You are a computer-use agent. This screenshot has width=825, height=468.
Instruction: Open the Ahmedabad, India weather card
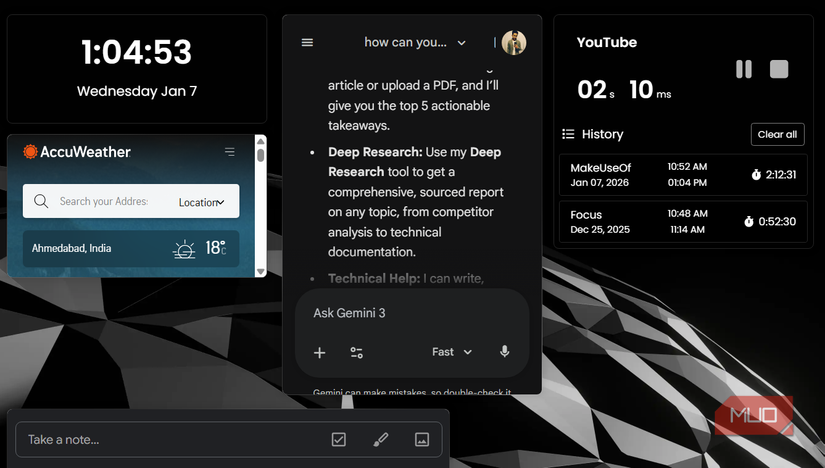130,248
